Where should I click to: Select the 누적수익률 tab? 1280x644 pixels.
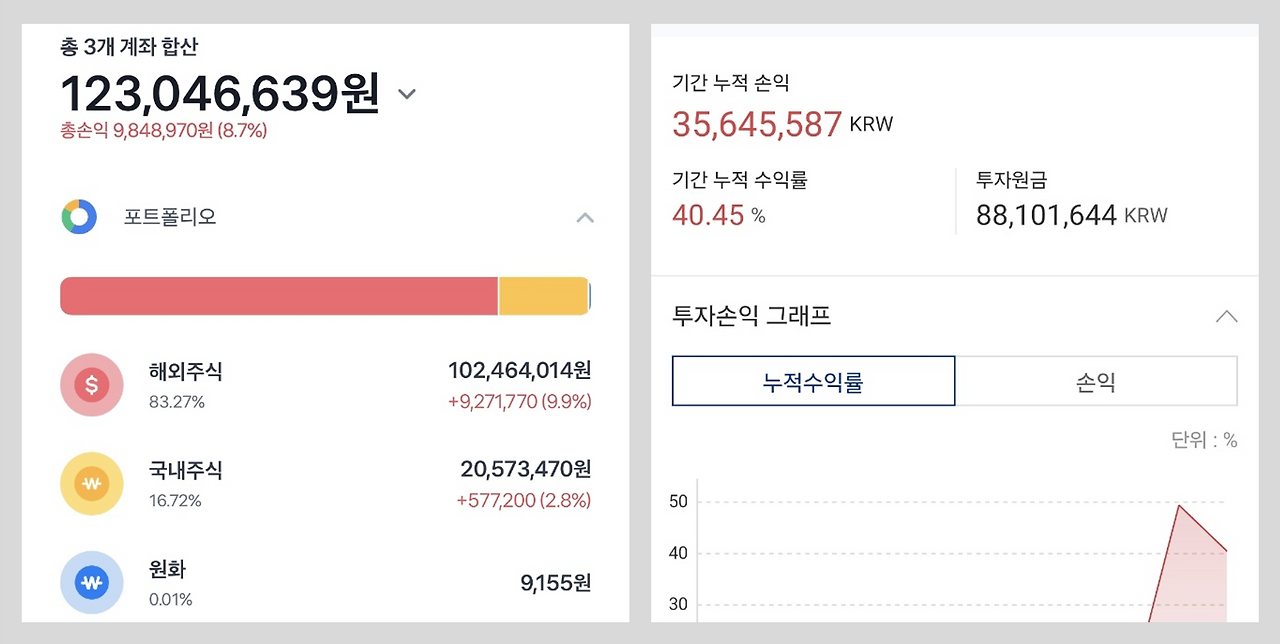coord(813,381)
